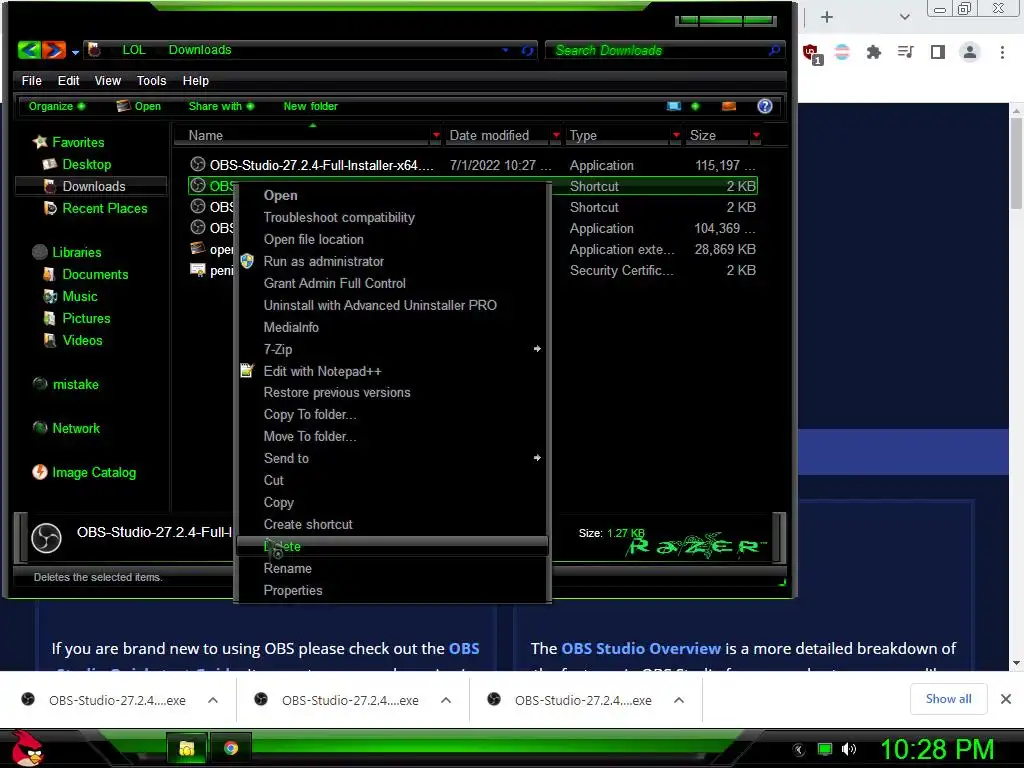1024x768 pixels.
Task: Open the File menu
Action: 31,80
